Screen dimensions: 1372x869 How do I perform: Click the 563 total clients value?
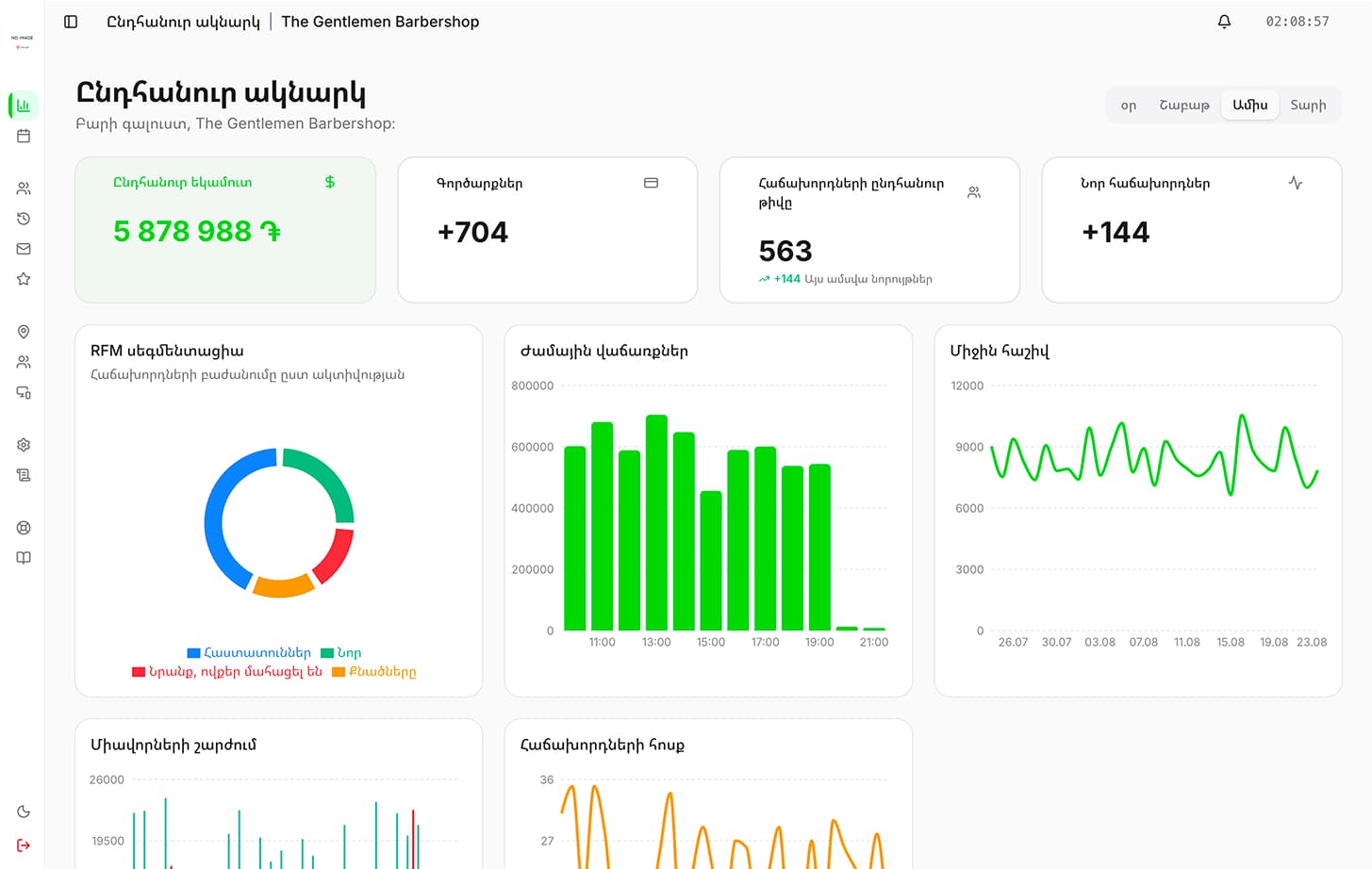(785, 251)
